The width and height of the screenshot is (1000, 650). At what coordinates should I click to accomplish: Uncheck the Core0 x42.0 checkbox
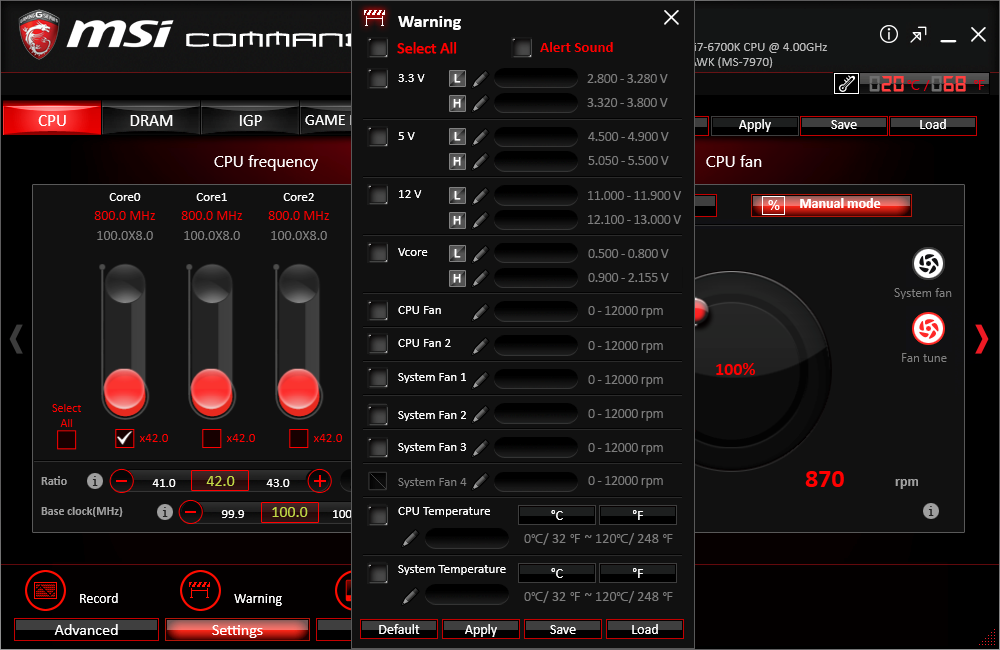click(124, 439)
